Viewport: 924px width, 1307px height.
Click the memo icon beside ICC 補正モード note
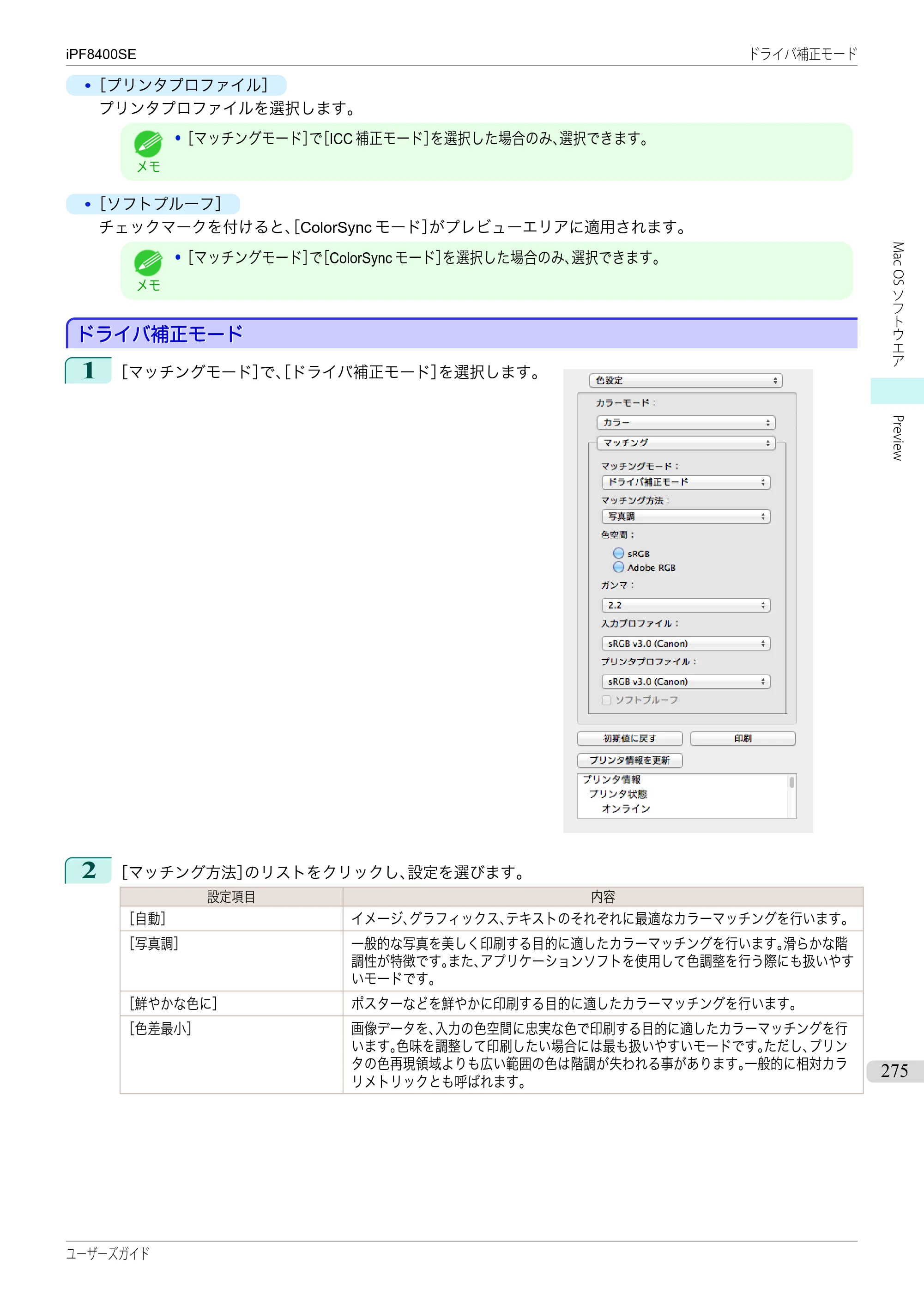tap(149, 144)
